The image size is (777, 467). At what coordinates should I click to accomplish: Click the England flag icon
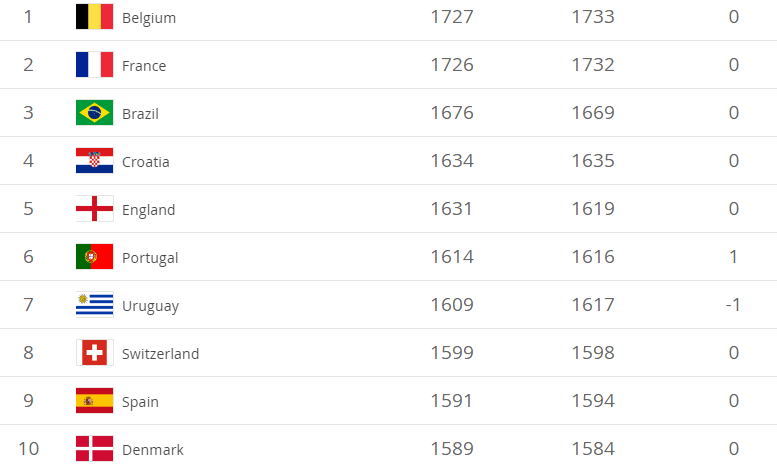[94, 209]
